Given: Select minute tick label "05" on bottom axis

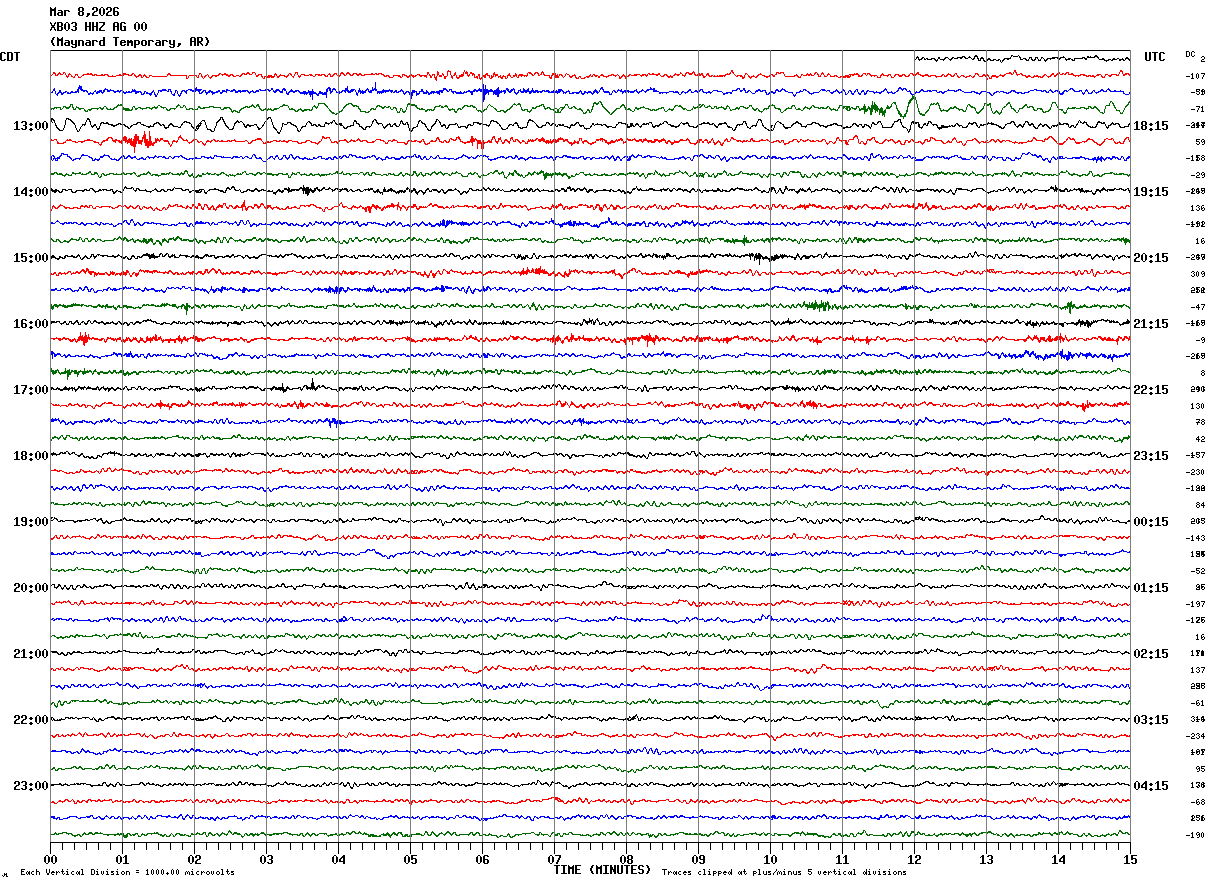Looking at the screenshot, I should pyautogui.click(x=410, y=859).
